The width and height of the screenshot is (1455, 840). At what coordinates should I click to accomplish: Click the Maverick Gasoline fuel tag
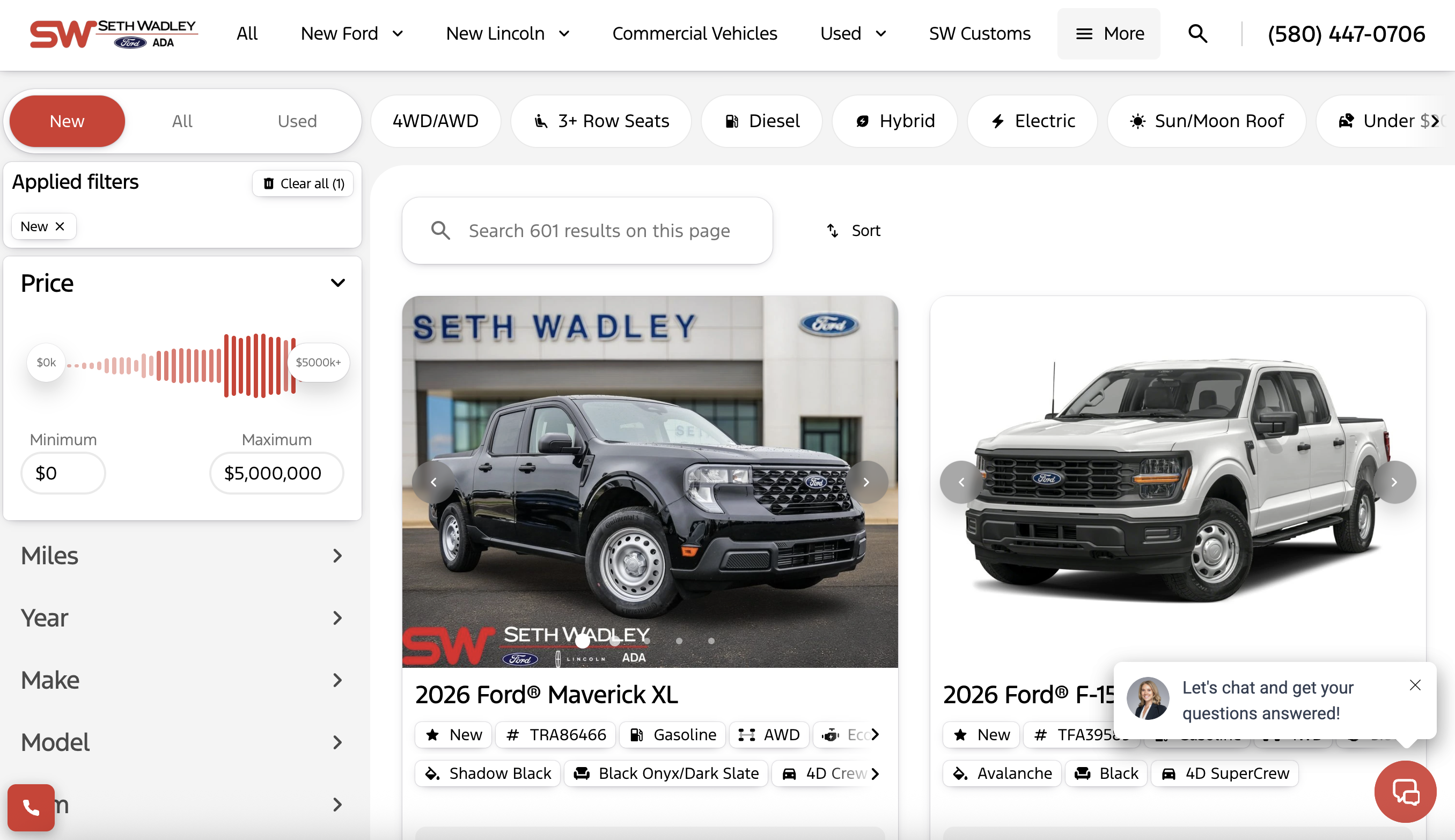click(673, 734)
